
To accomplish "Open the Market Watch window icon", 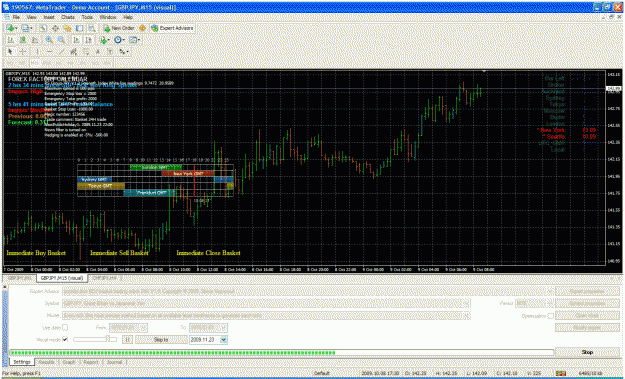I will [x=43, y=28].
